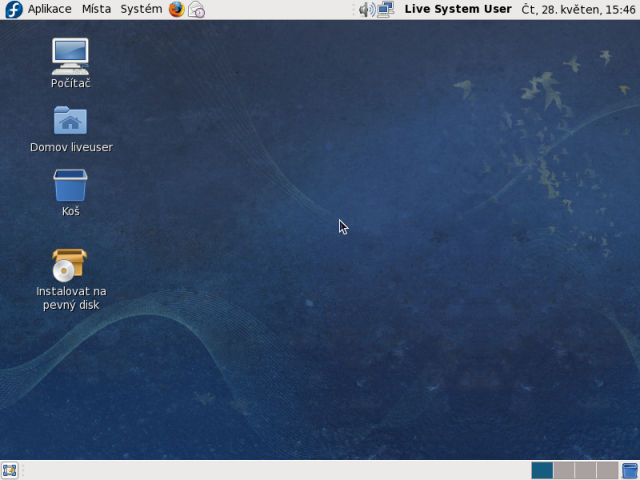Screen dimensions: 640x480
Task: Click Live System User switcher
Action: click(x=458, y=9)
